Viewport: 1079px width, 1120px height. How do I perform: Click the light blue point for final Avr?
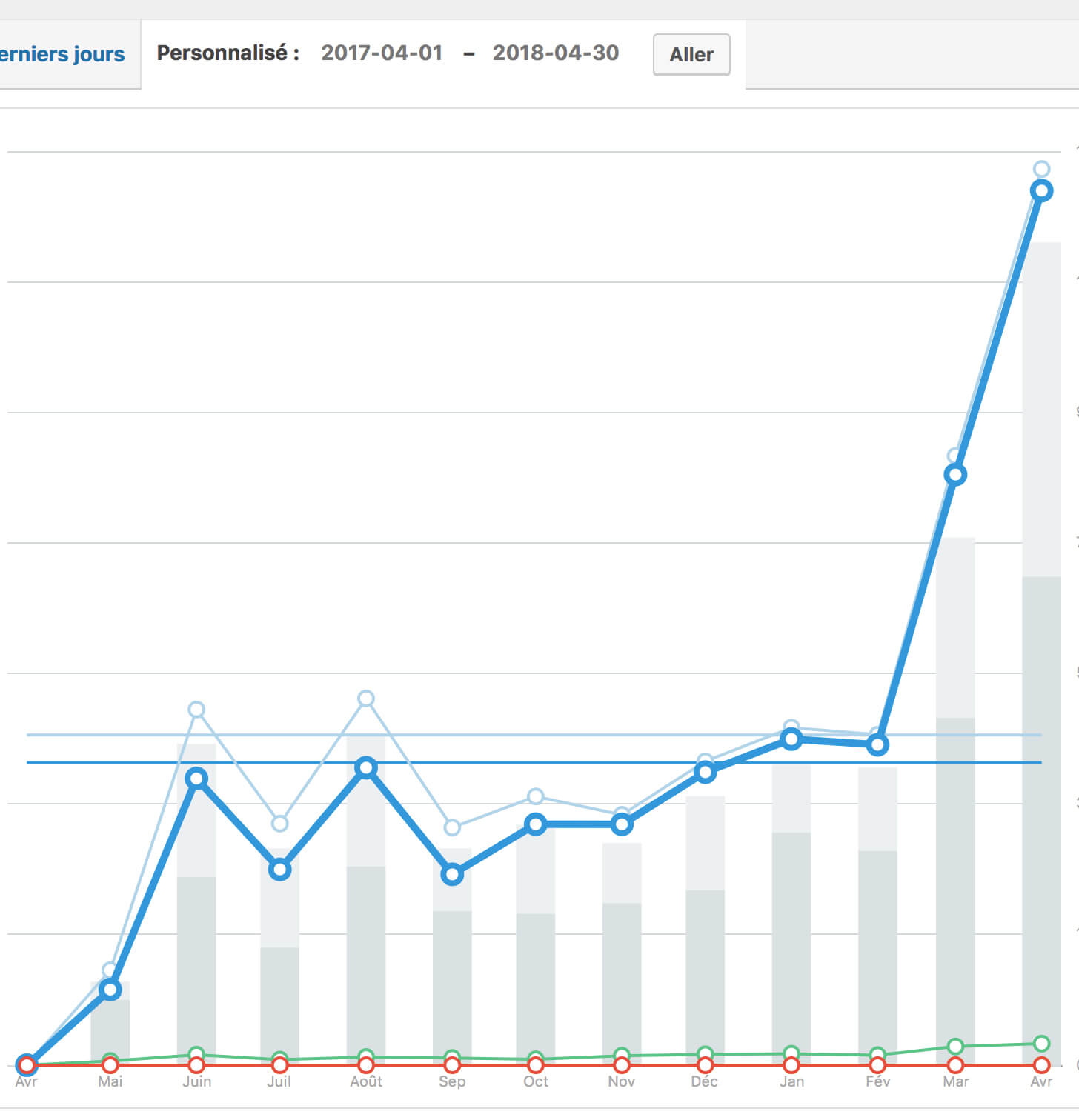click(x=1041, y=169)
